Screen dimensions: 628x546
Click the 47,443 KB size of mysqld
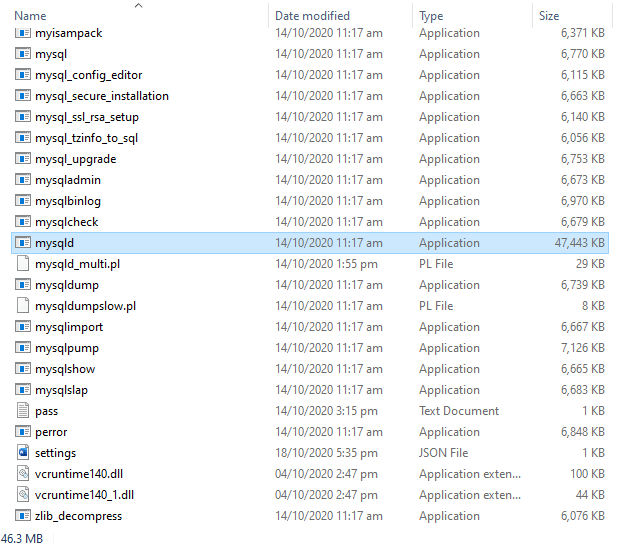[580, 242]
